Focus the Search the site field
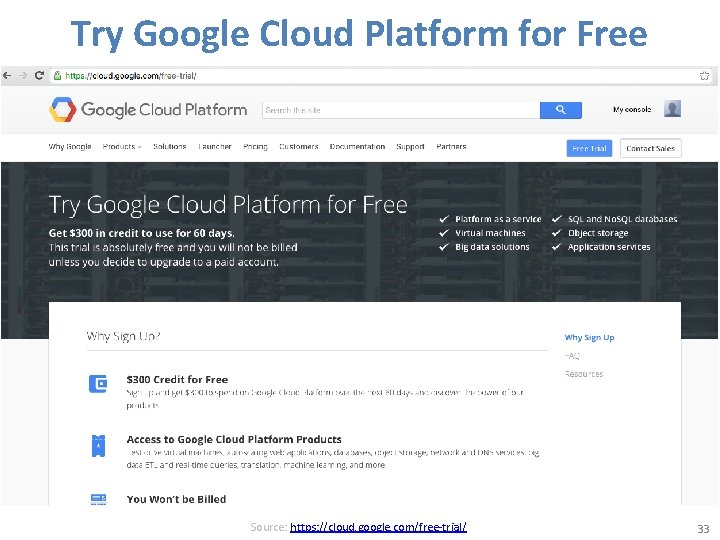The image size is (720, 540). pos(401,110)
